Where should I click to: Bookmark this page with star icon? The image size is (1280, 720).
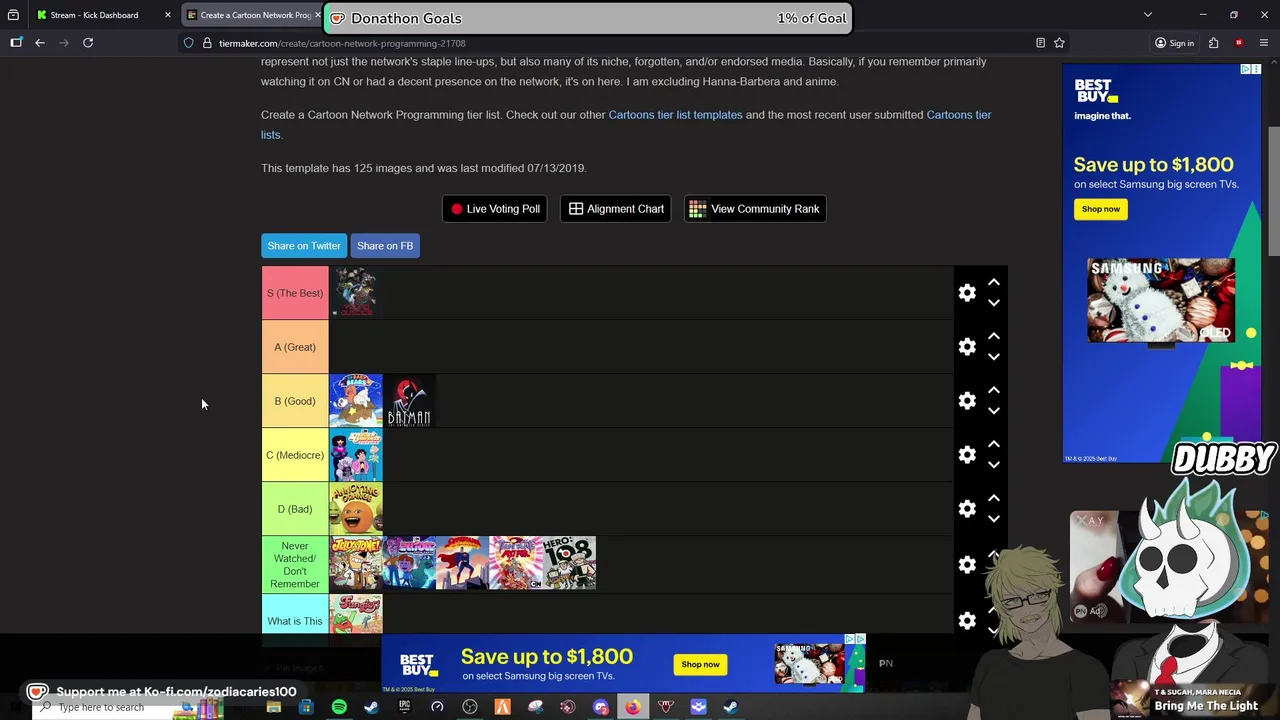coord(1059,43)
